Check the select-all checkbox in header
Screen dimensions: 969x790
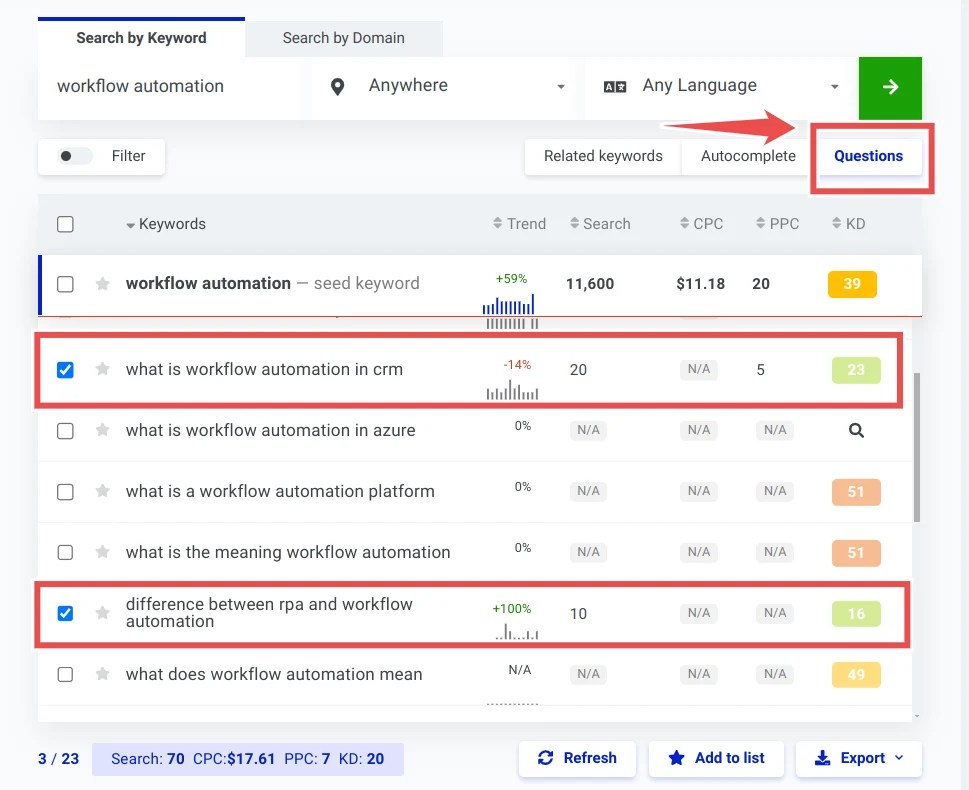66,224
